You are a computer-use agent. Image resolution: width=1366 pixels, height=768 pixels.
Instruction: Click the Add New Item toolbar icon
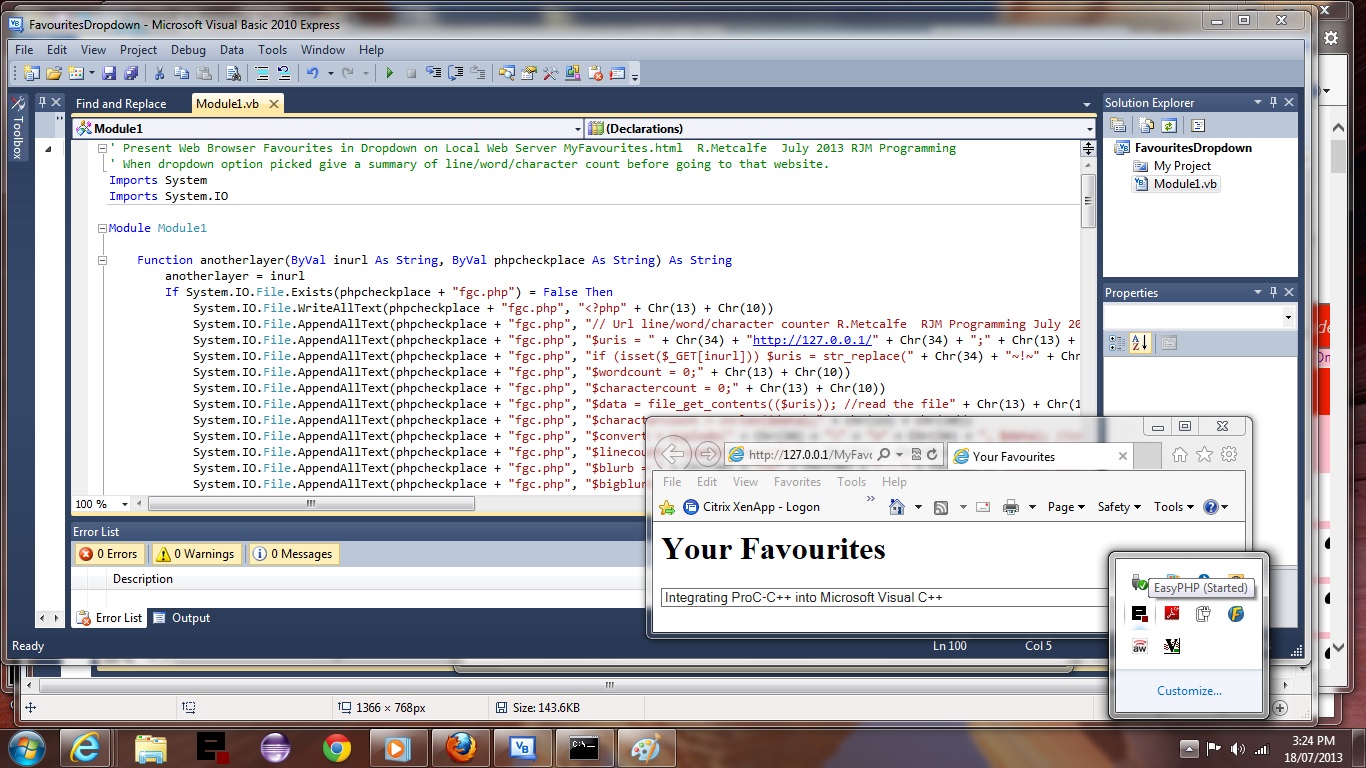pos(76,73)
